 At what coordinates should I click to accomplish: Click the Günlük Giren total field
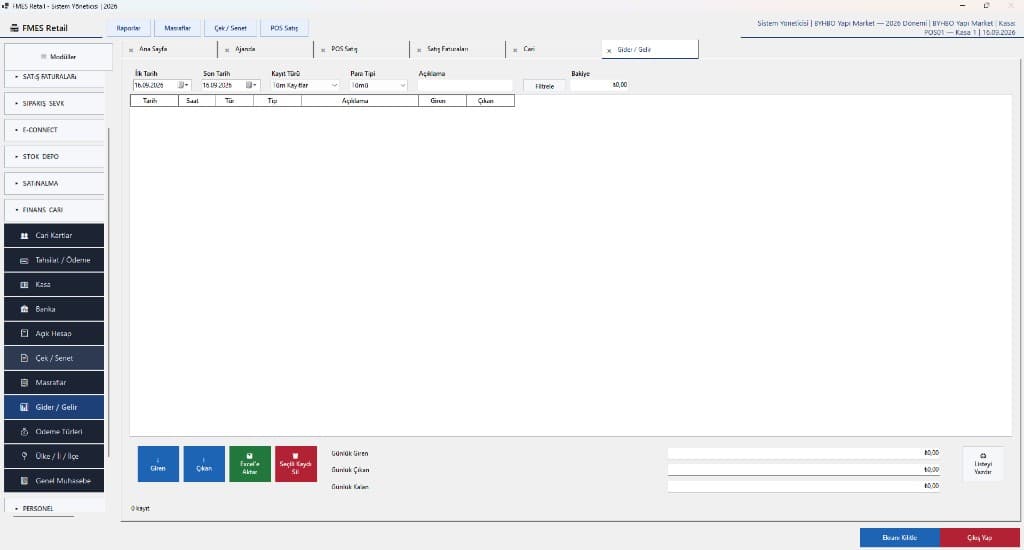(804, 453)
